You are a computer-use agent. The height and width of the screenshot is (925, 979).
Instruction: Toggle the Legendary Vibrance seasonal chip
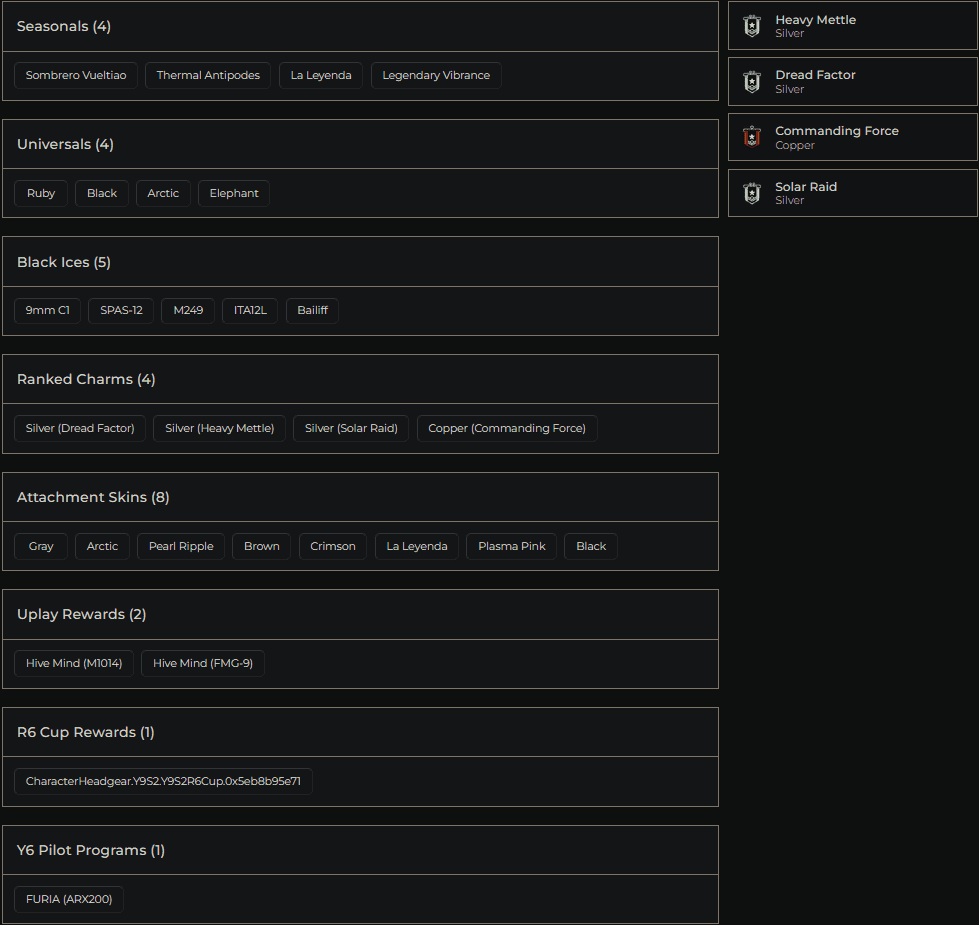click(x=436, y=74)
